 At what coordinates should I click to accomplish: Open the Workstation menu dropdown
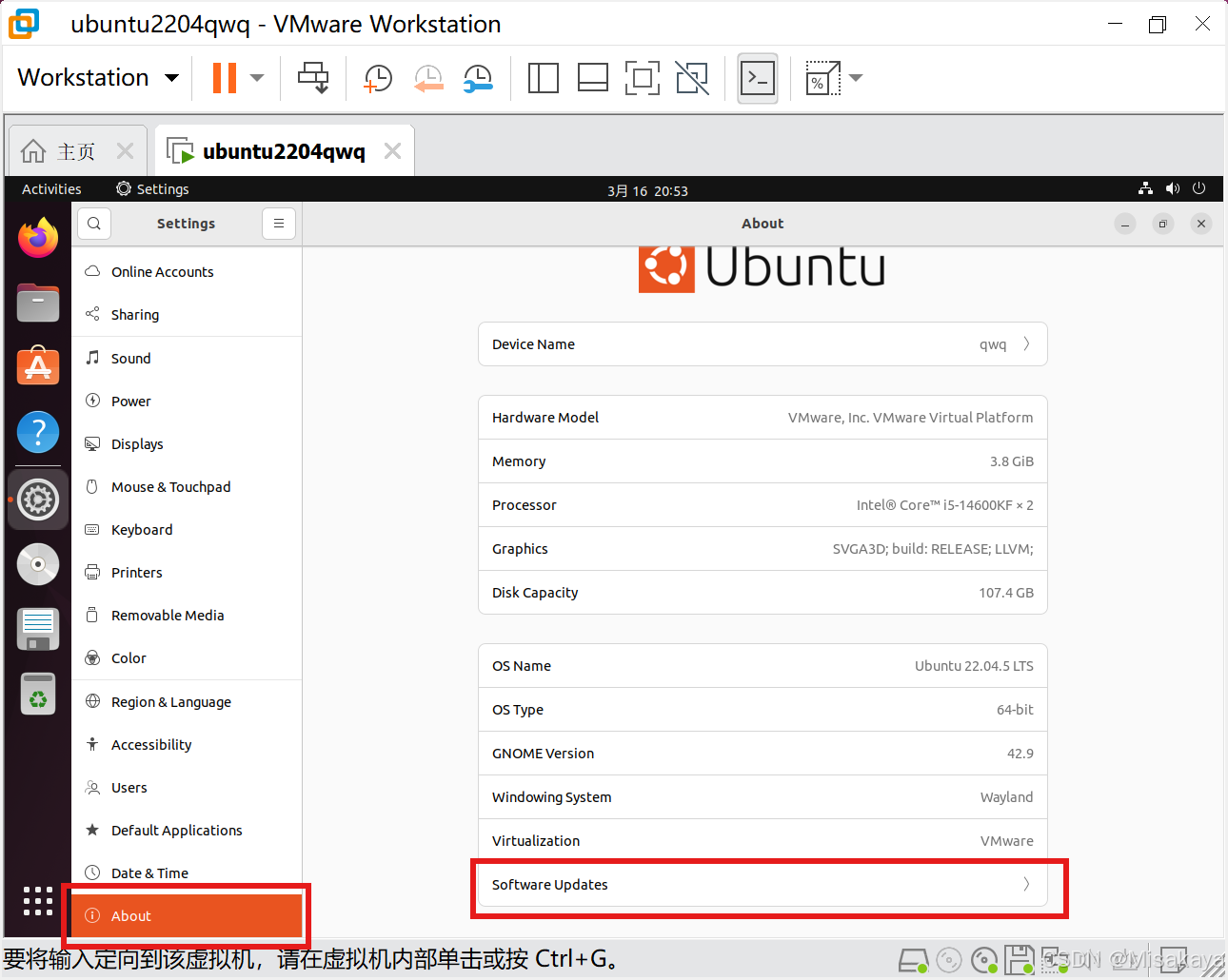pyautogui.click(x=98, y=77)
